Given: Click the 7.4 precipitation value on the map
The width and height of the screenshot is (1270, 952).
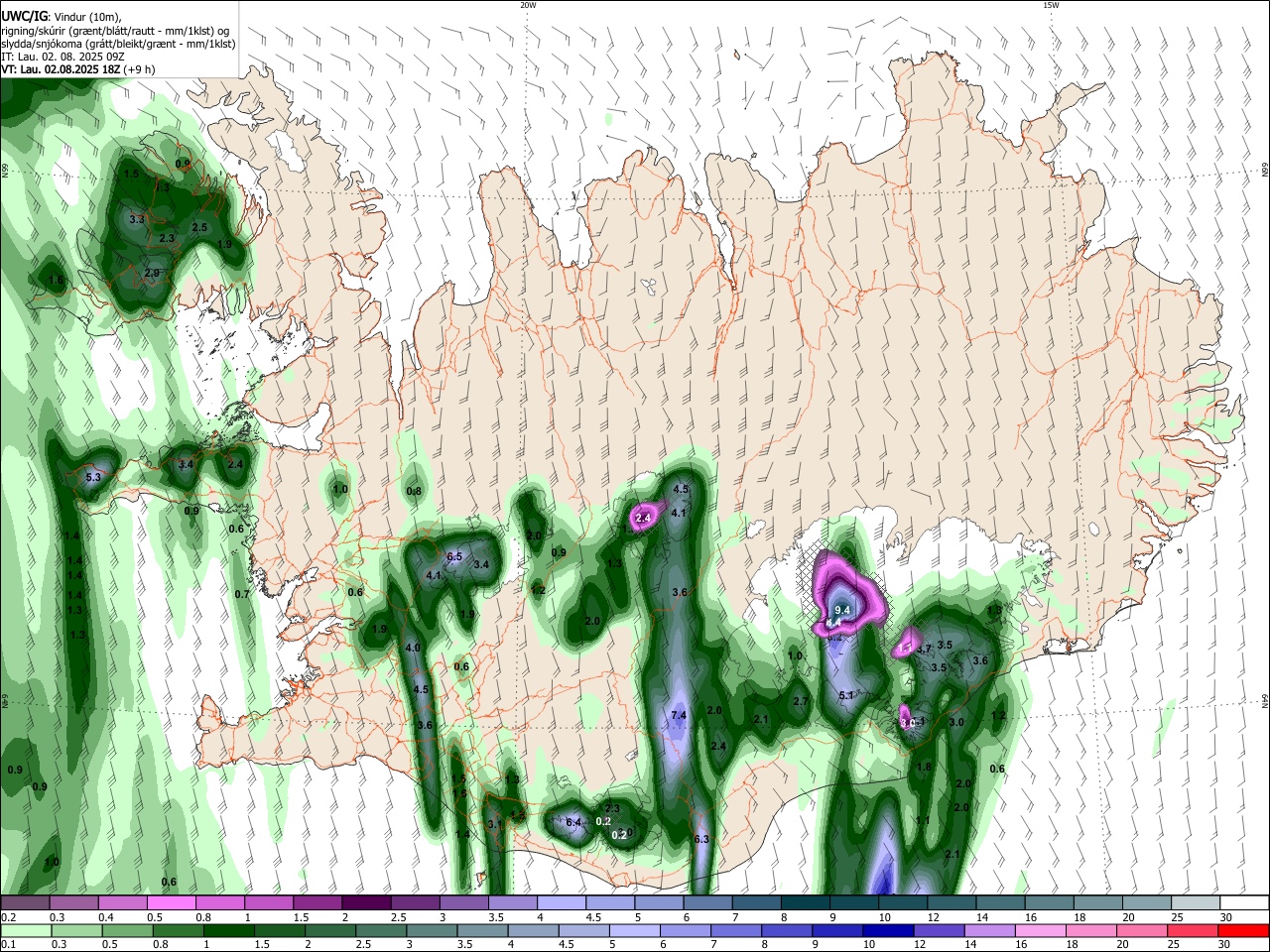Looking at the screenshot, I should coord(679,715).
